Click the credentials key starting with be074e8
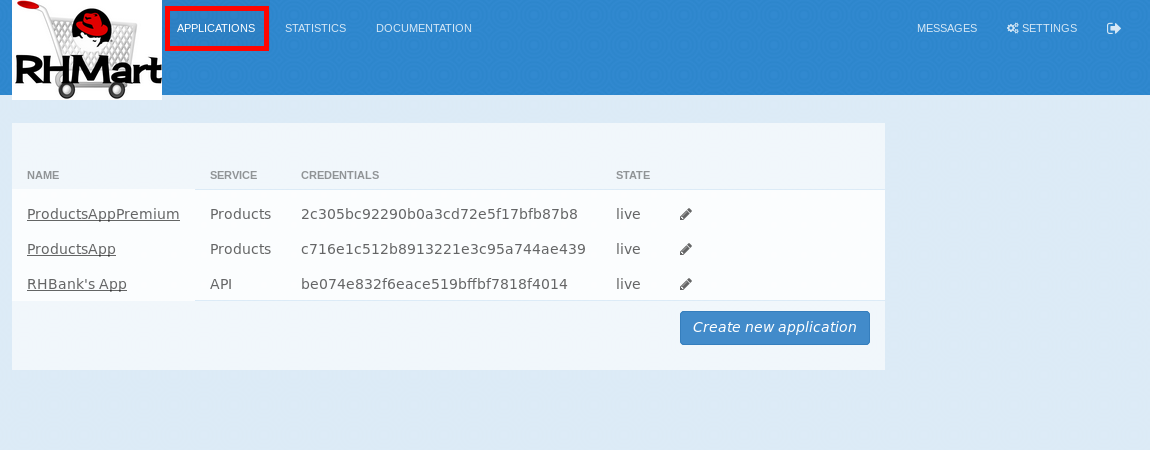The height and width of the screenshot is (450, 1150). pyautogui.click(x=434, y=284)
